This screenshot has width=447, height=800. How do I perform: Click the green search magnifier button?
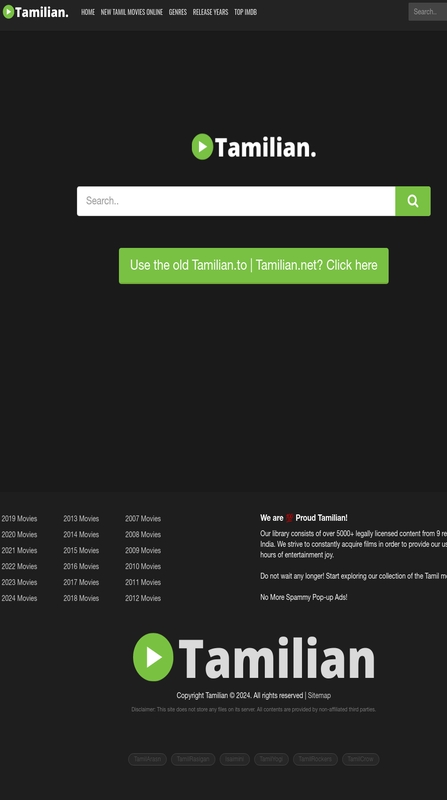click(x=413, y=201)
